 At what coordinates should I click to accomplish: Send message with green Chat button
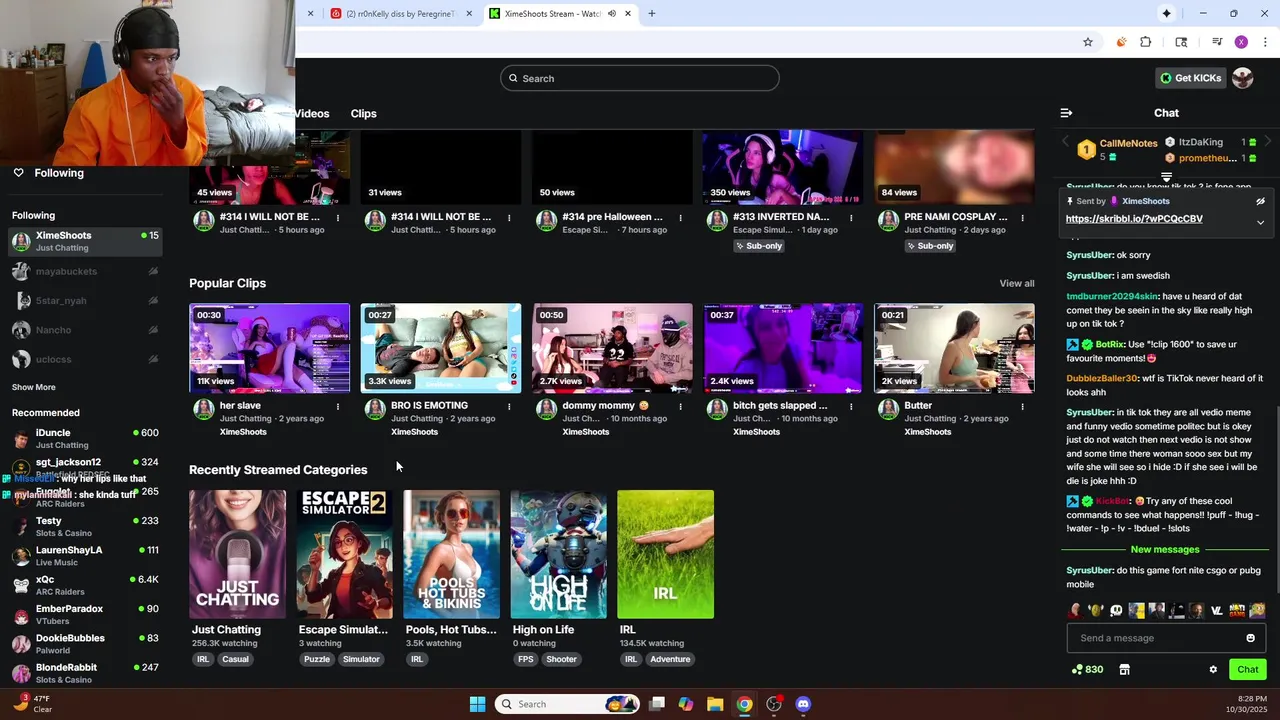click(1247, 670)
